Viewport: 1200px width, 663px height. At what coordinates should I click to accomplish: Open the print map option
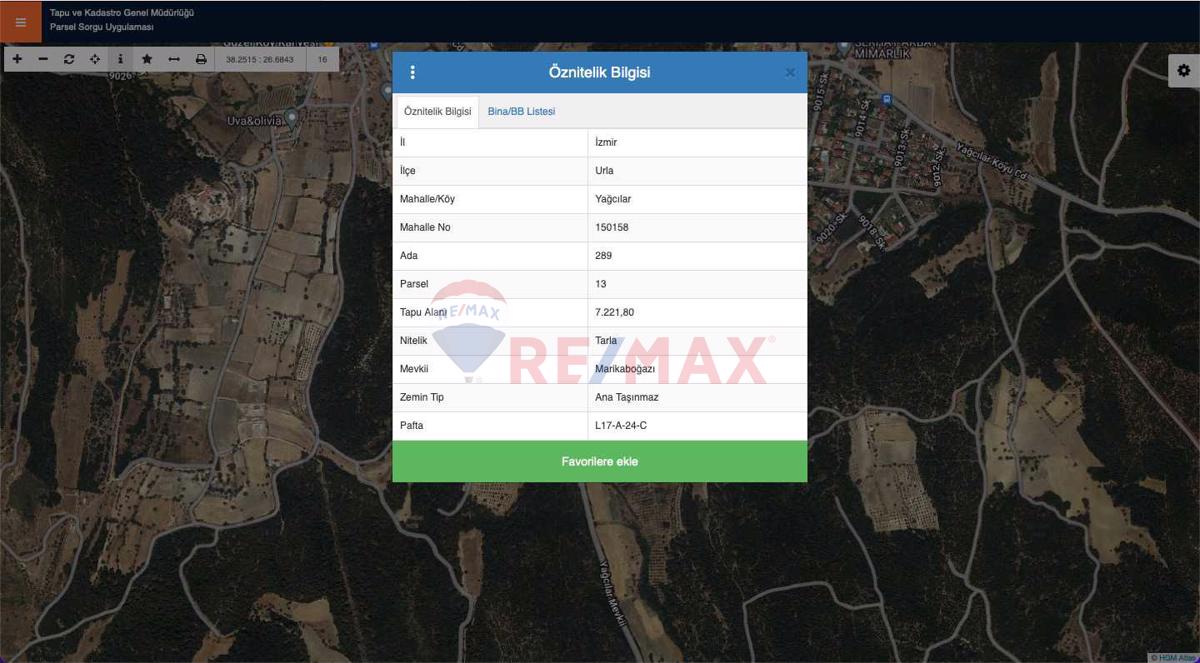pyautogui.click(x=198, y=59)
